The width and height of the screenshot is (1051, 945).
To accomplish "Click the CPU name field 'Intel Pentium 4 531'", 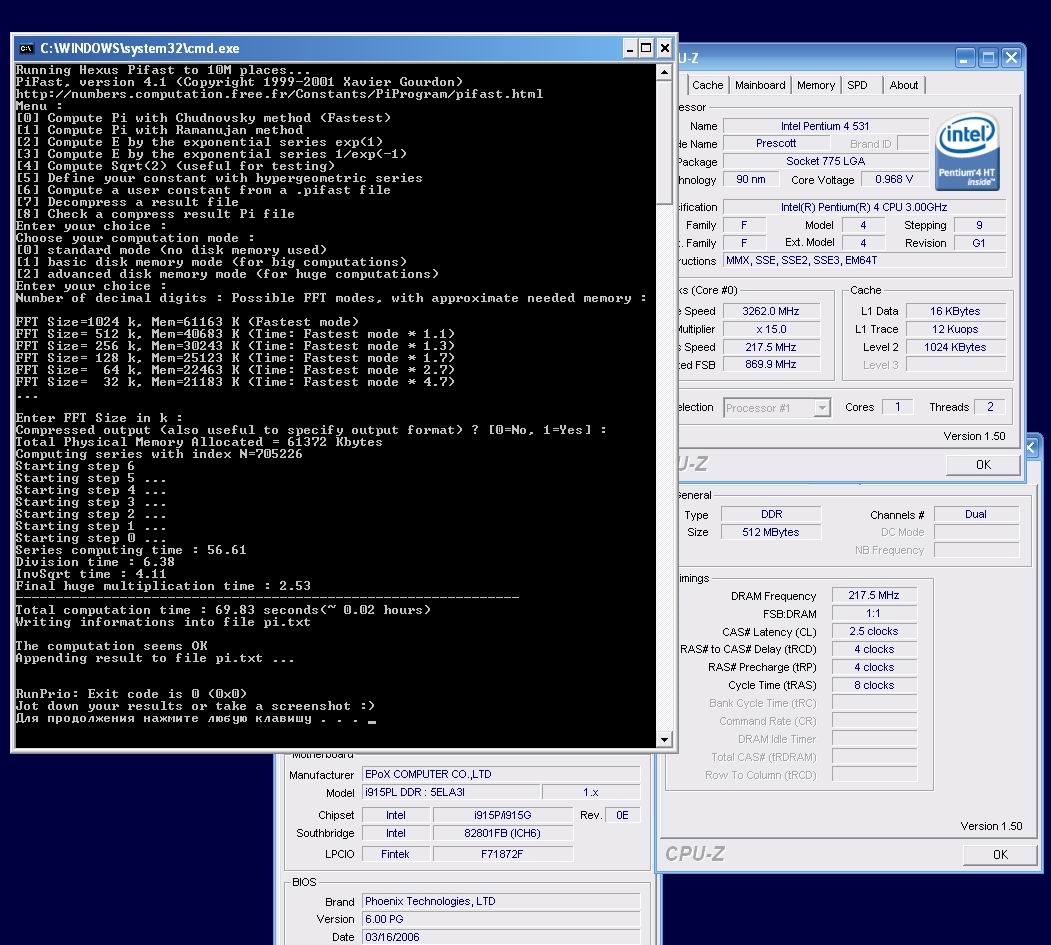I will [x=825, y=126].
